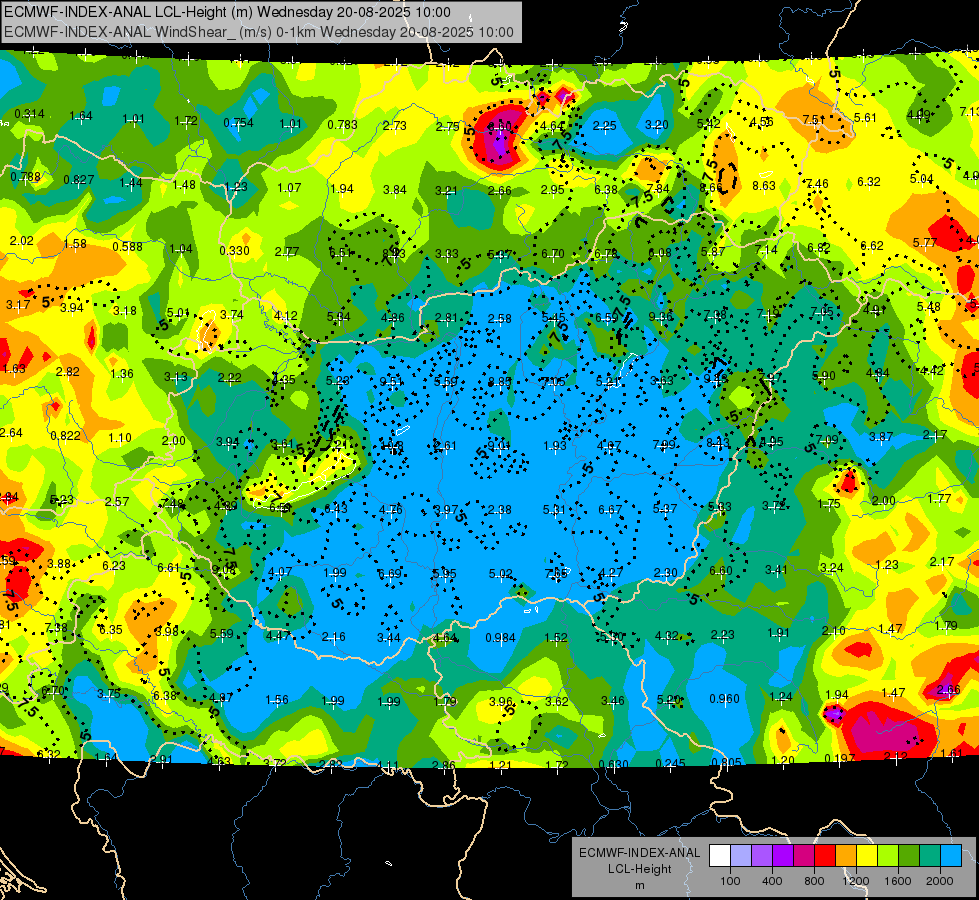Click the wind shear value 5.77

925,242
